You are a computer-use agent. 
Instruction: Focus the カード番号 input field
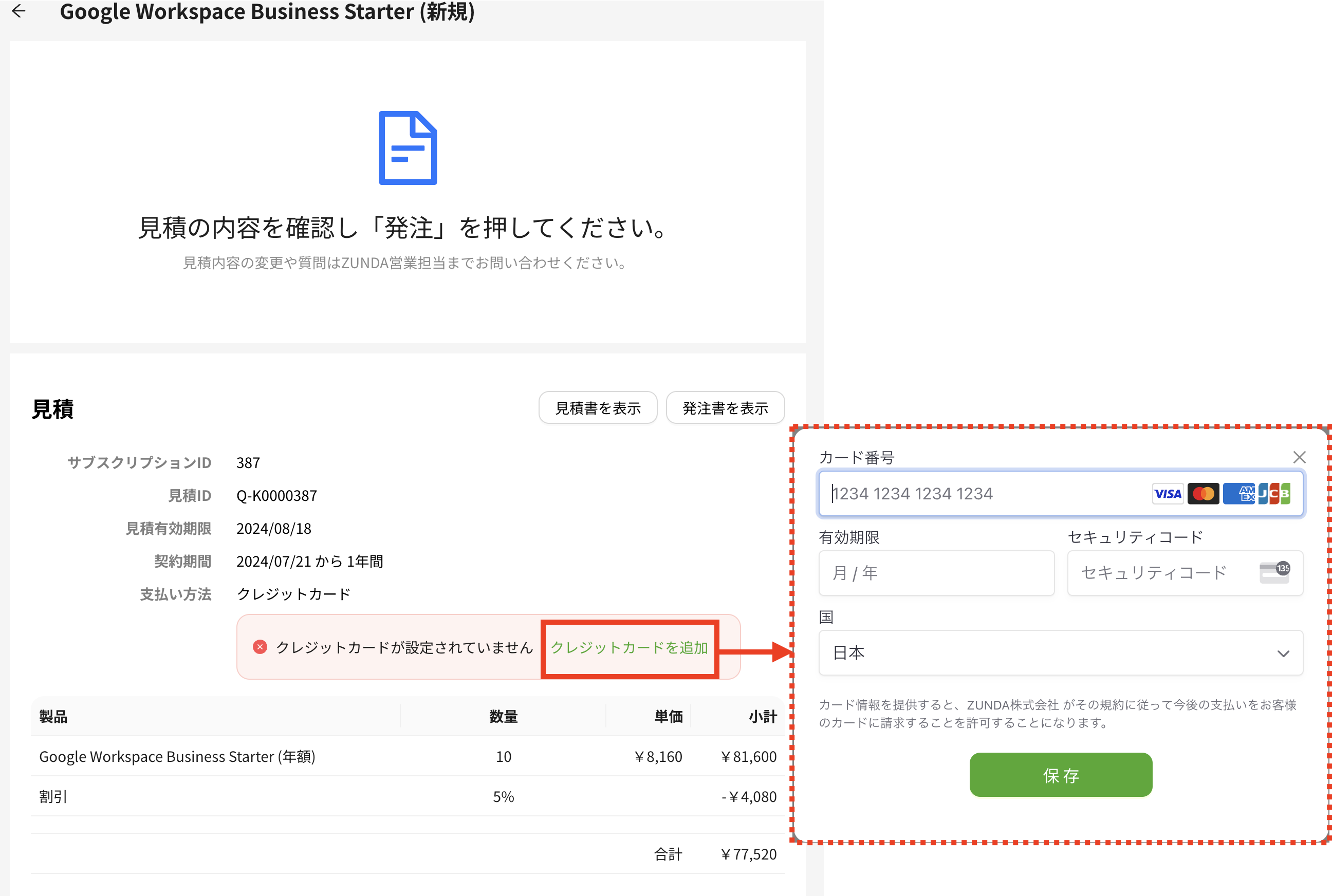click(1061, 494)
